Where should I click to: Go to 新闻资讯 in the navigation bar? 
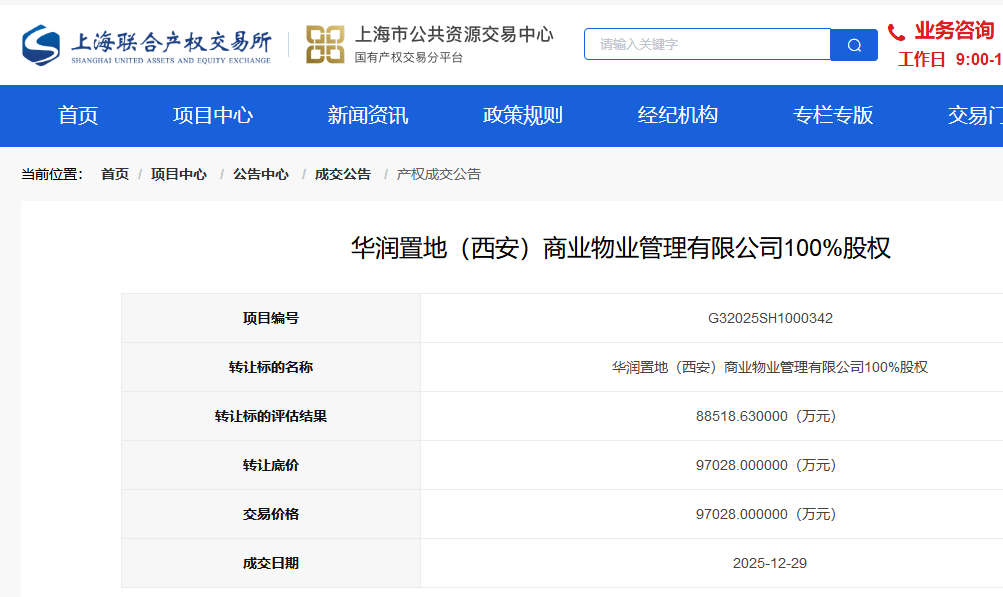click(x=368, y=116)
